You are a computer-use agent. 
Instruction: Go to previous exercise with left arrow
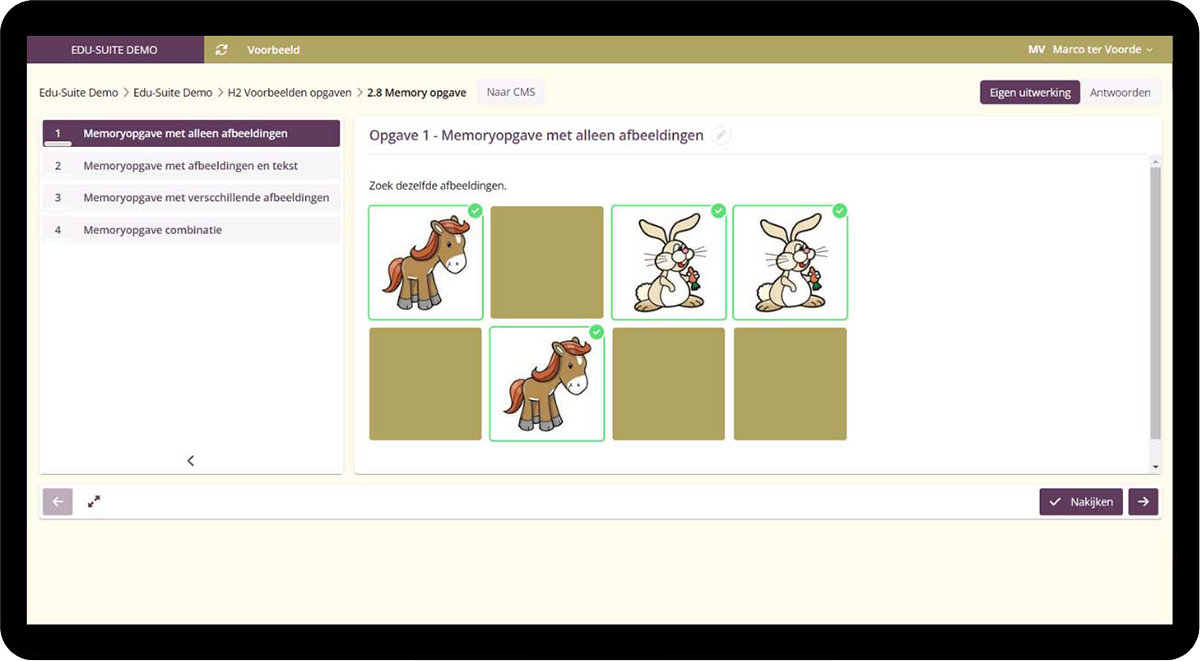(x=57, y=502)
